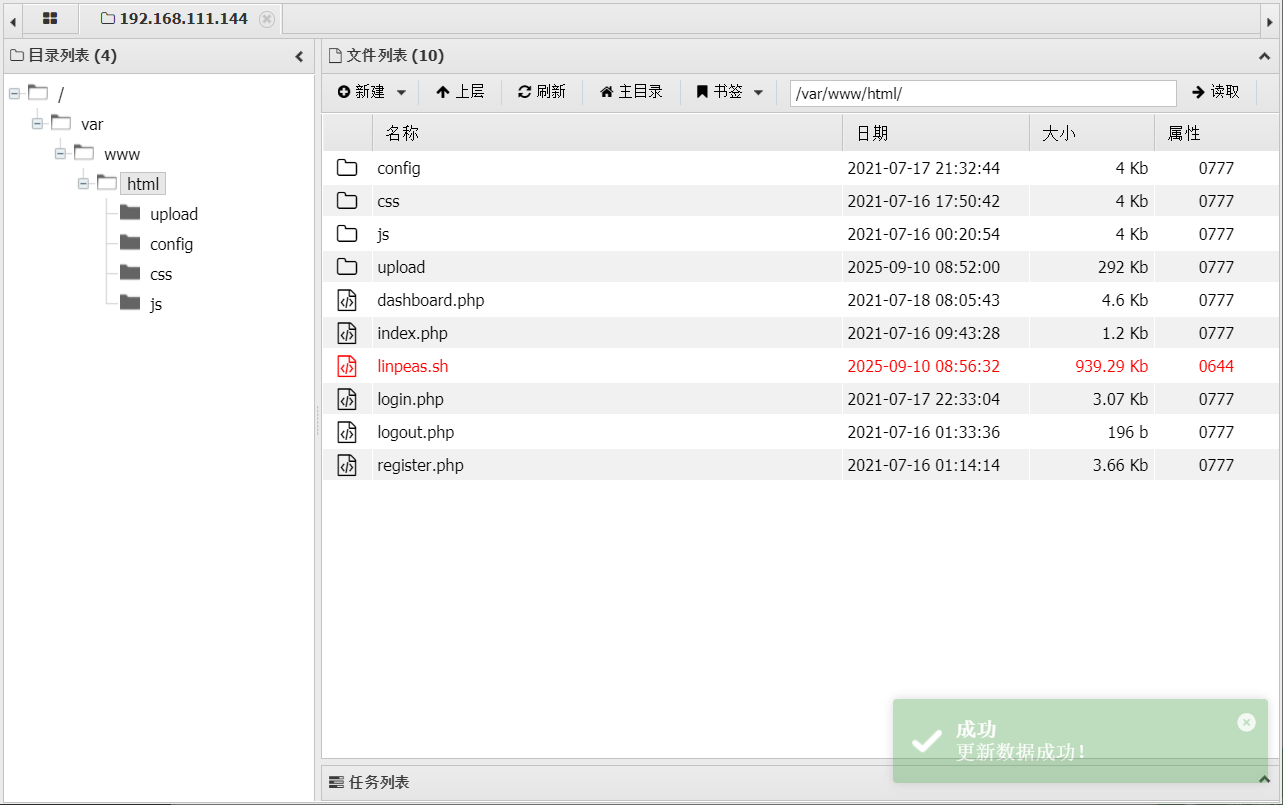Image resolution: width=1283 pixels, height=805 pixels.
Task: Collapse the directory list panel
Action: 299,57
